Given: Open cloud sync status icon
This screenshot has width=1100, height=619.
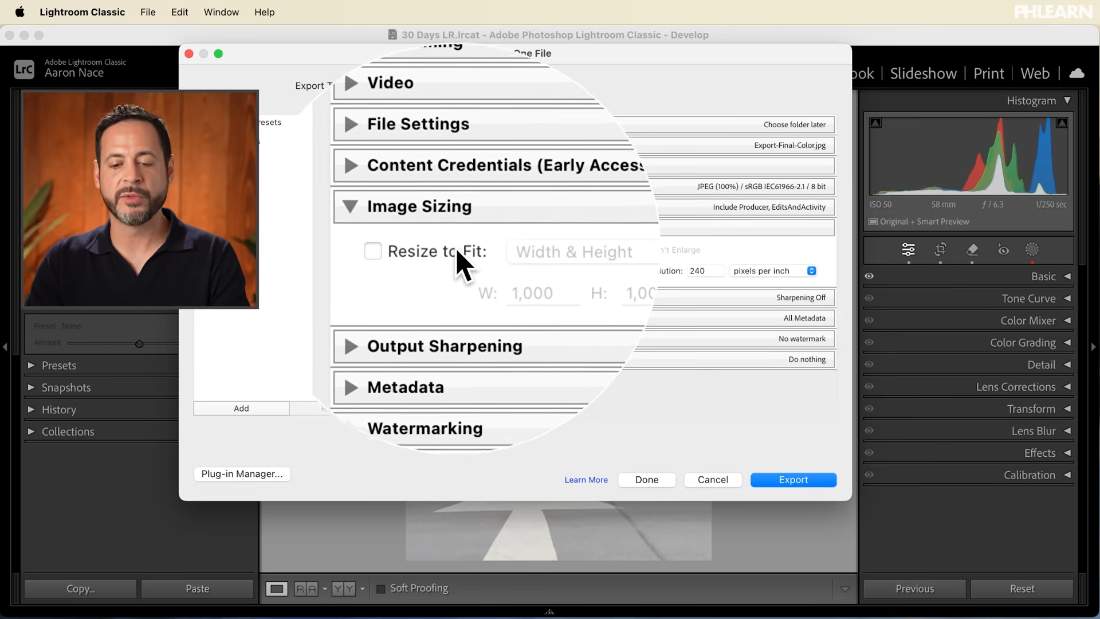Looking at the screenshot, I should coord(1077,73).
